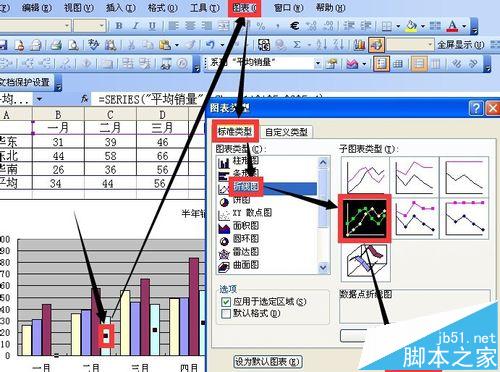This screenshot has height=372, width=500.
Task: Apply Euro currency style
Action: pyautogui.click(x=294, y=26)
